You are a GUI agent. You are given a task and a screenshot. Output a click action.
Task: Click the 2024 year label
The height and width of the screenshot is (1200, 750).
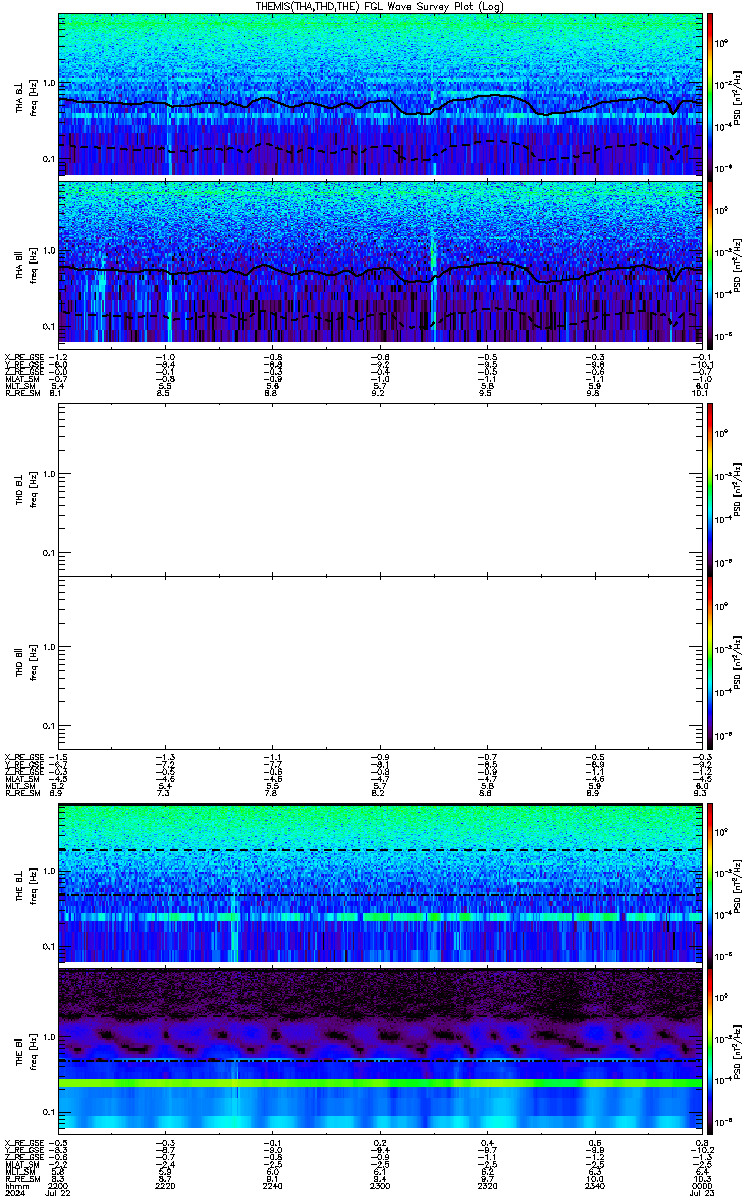[x=14, y=1193]
